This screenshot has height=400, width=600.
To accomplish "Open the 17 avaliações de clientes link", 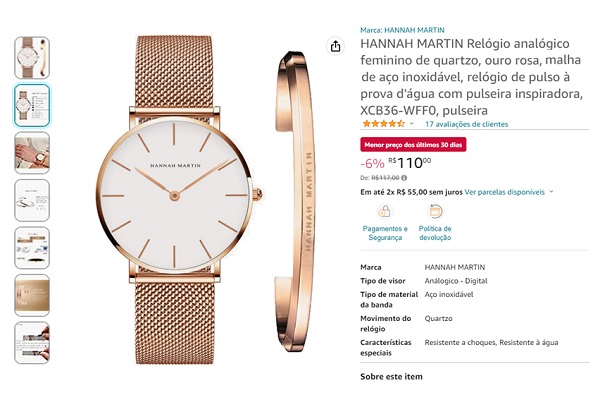I will point(466,124).
